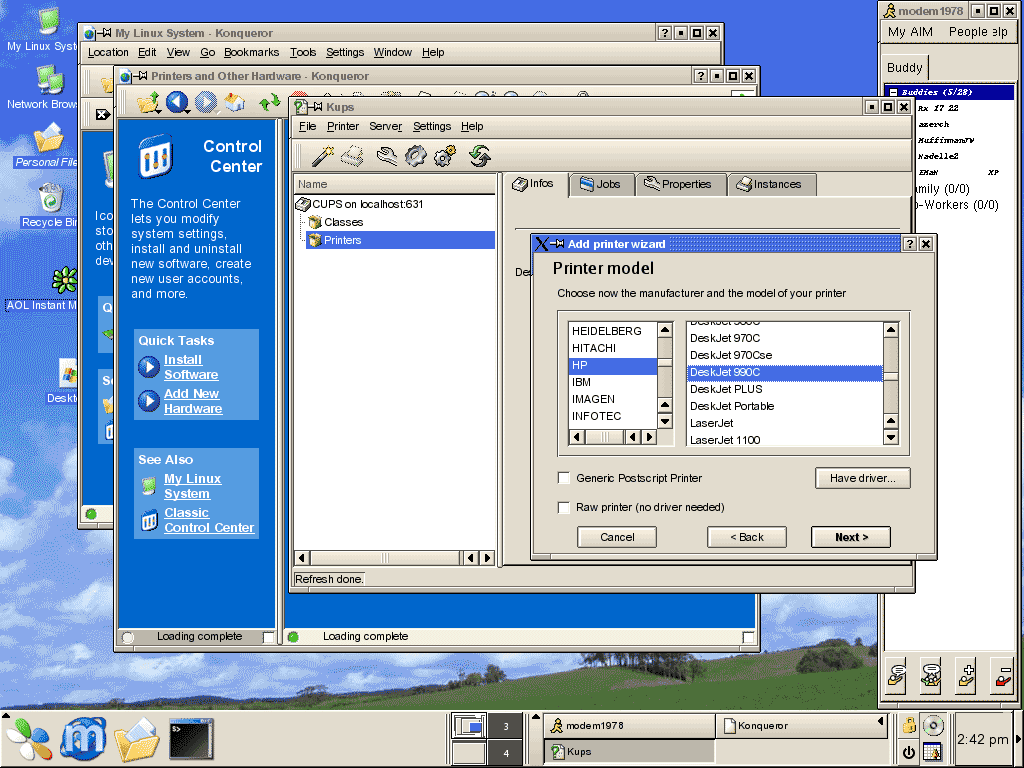
Task: Open the Add New Hardware link
Action: (x=193, y=401)
